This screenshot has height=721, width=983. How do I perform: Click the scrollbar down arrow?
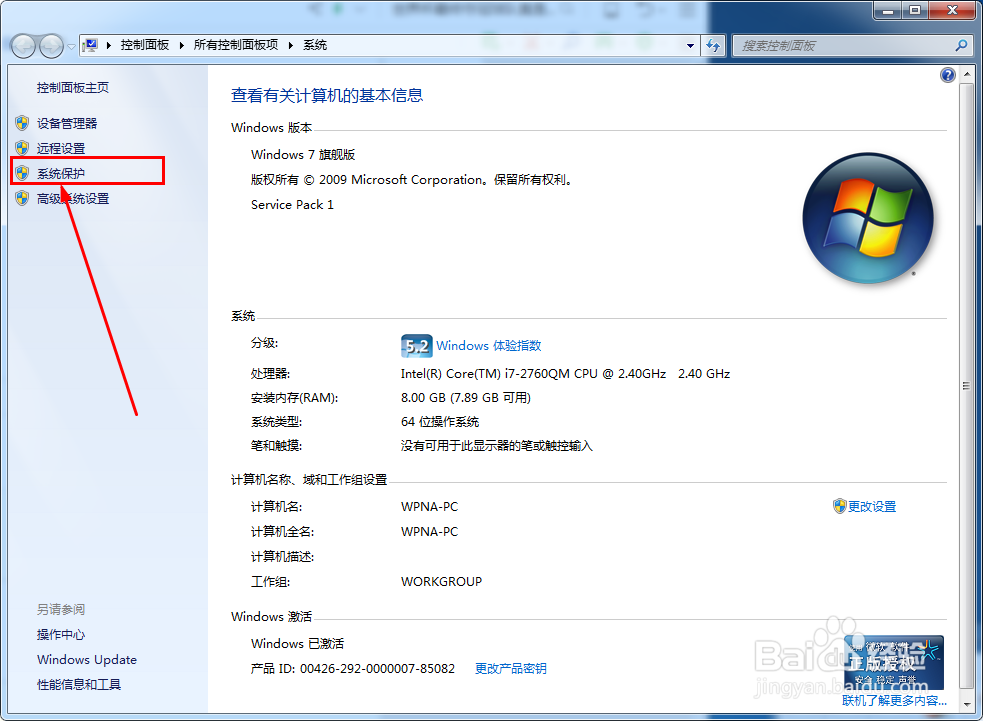tap(966, 703)
